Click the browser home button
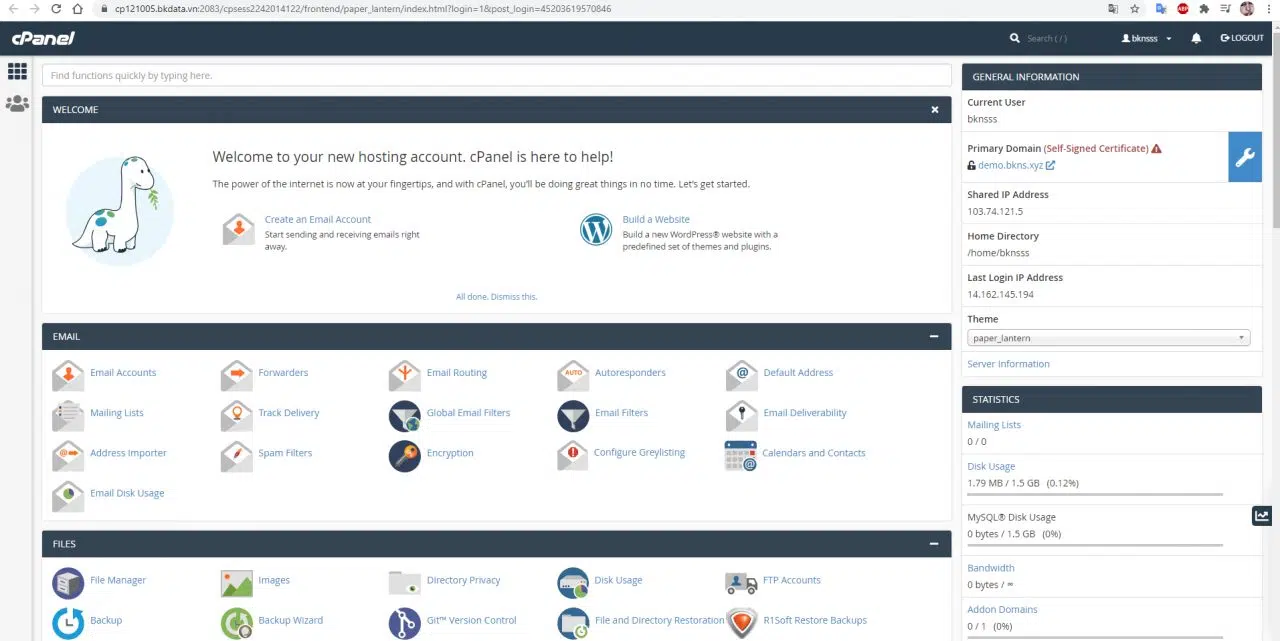This screenshot has width=1280, height=641. (x=79, y=9)
